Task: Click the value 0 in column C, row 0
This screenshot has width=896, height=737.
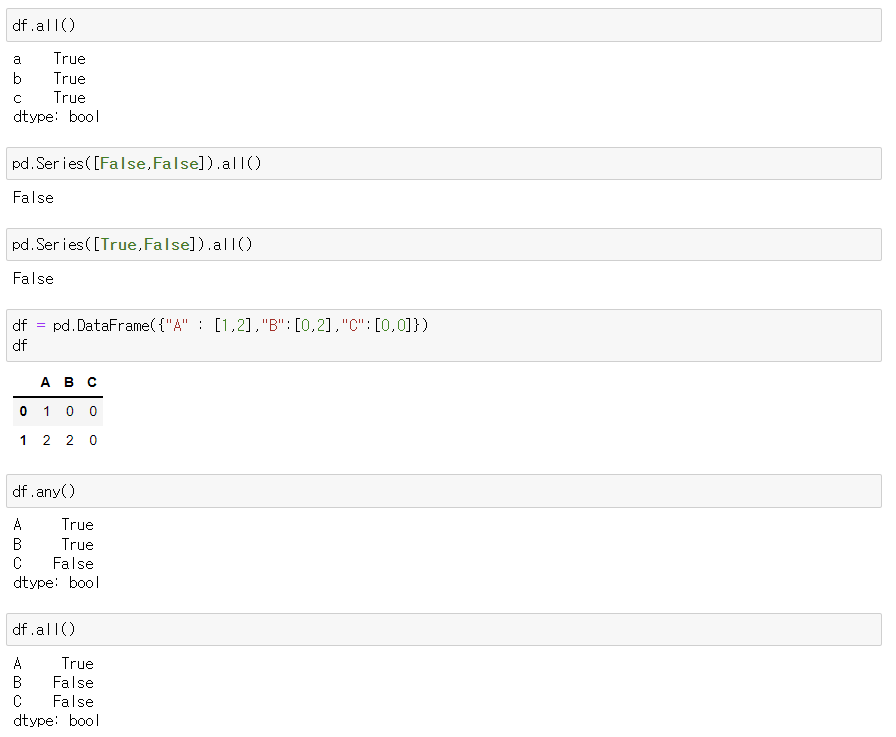Action: tap(93, 411)
